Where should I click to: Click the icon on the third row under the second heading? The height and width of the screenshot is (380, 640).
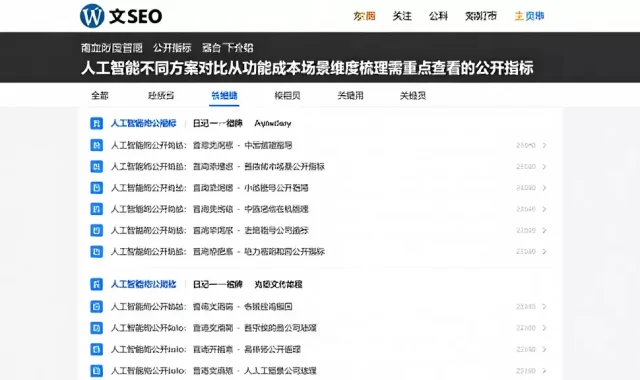coord(96,349)
